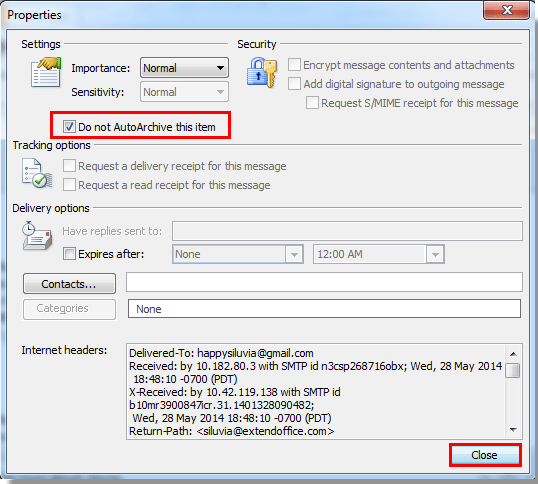
Task: Toggle Request a delivery receipt checkbox
Action: pos(69,166)
